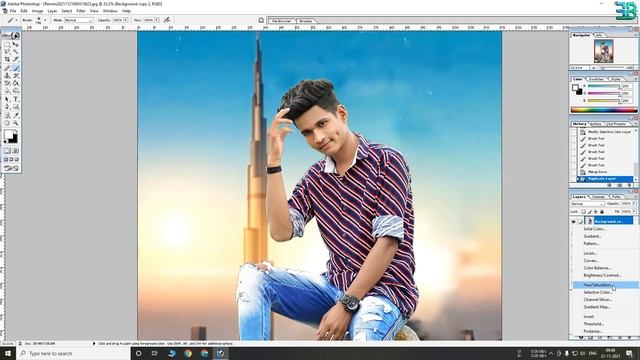Select the Eyedropper tool
This screenshot has width=640, height=360.
coord(16,115)
